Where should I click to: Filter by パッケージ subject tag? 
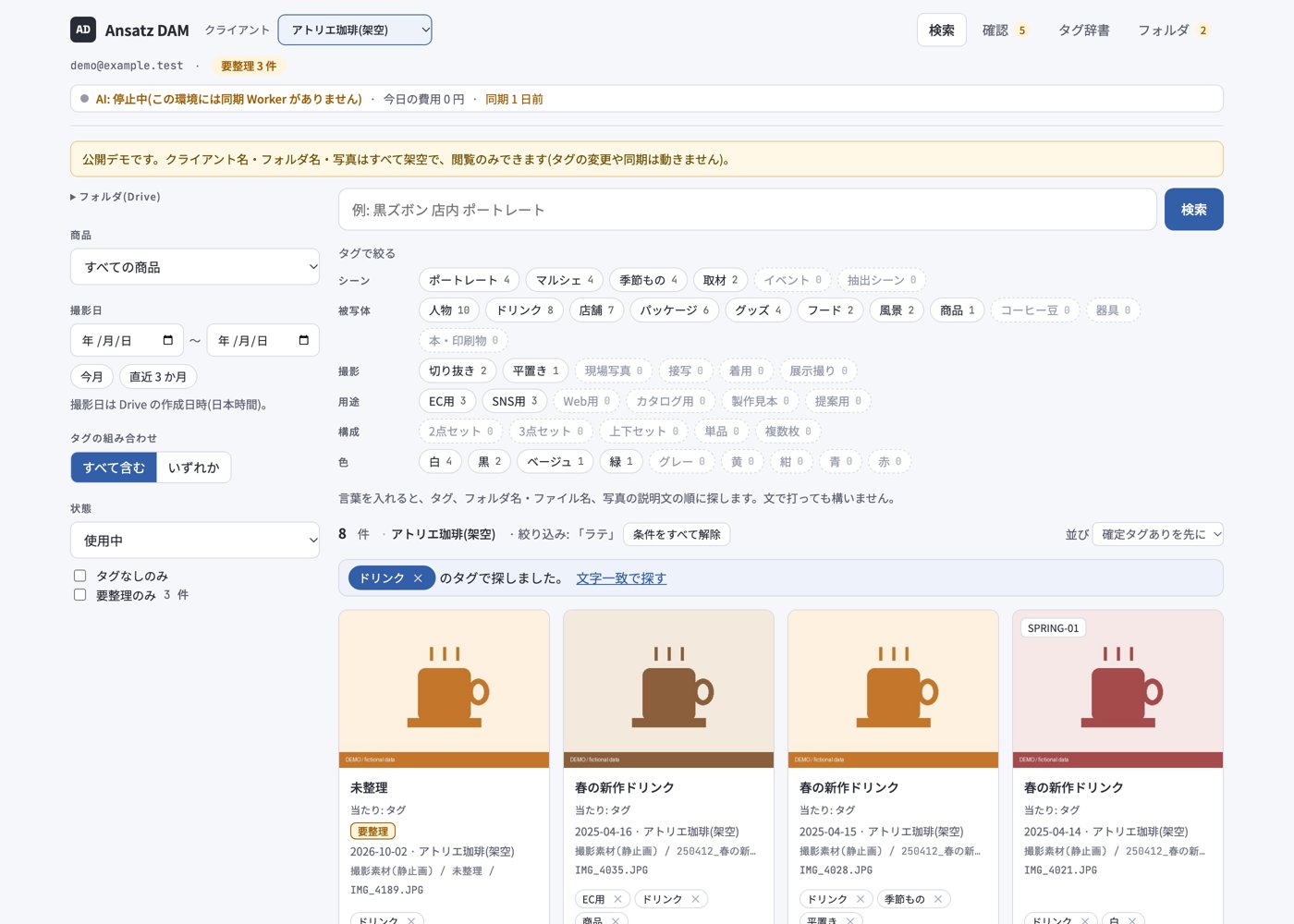coord(675,310)
